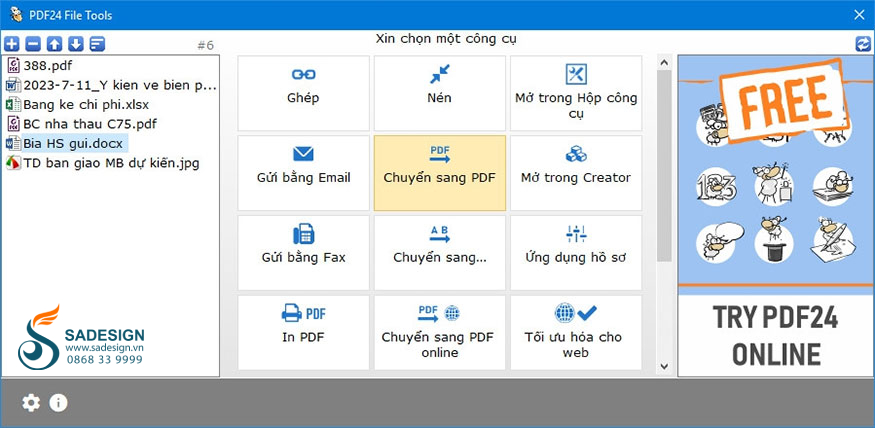Open Mở trong Hộp công cụ tile
875x428 pixels.
point(576,93)
